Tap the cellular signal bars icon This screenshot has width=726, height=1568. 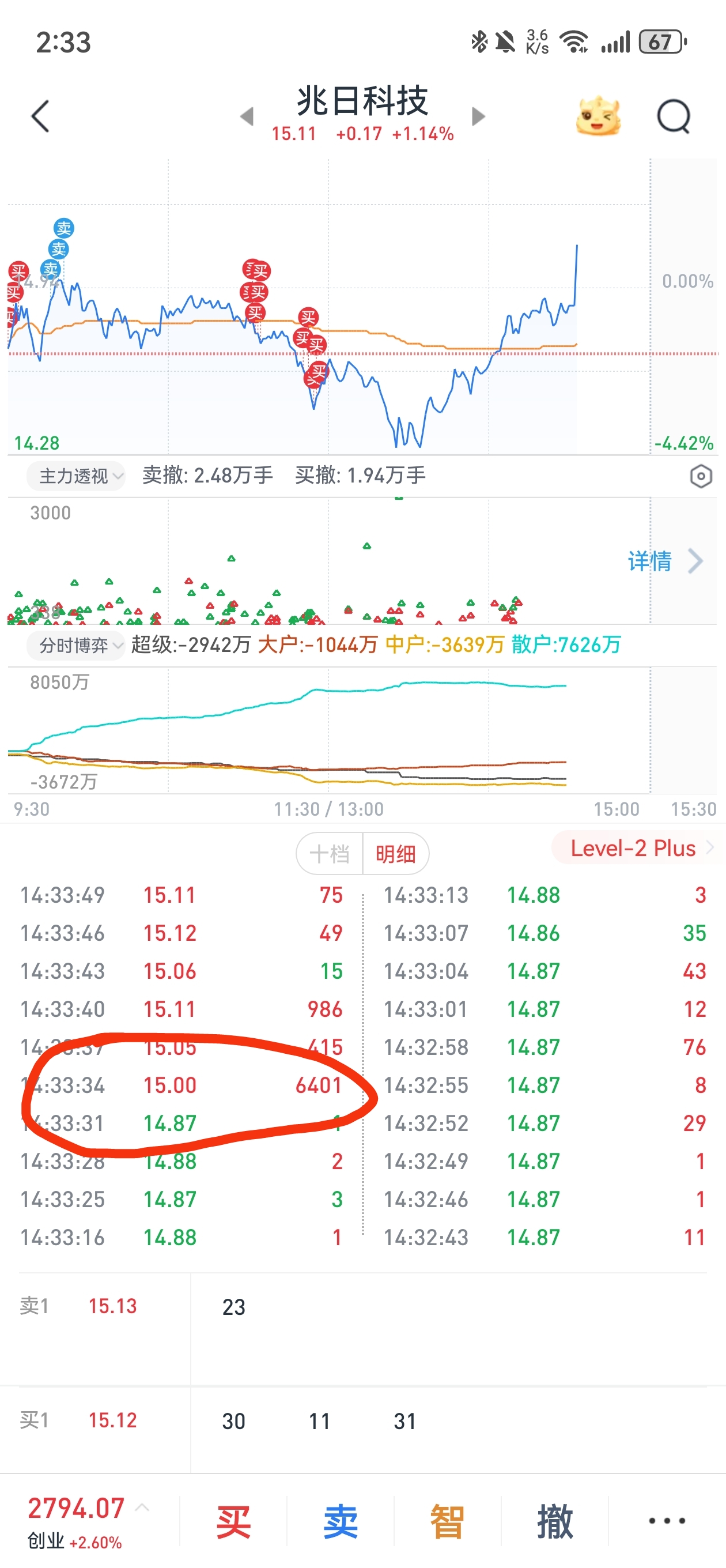pyautogui.click(x=615, y=42)
